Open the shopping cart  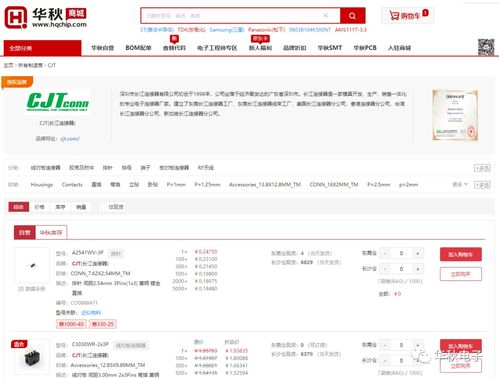coord(407,15)
